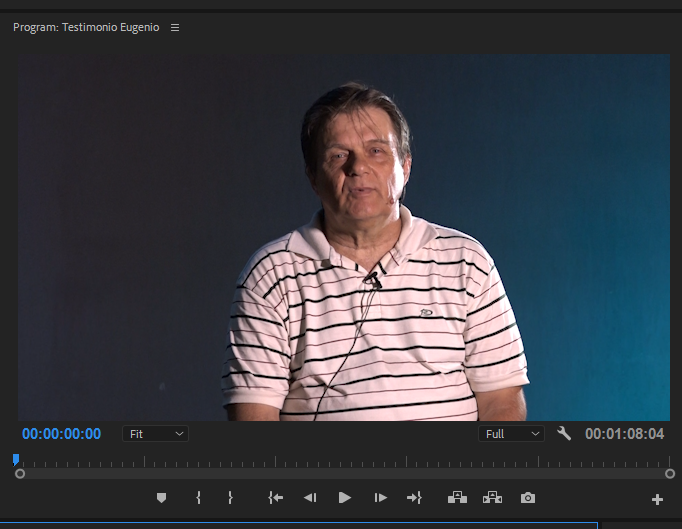Open the Program panel hamburger menu

tap(175, 28)
